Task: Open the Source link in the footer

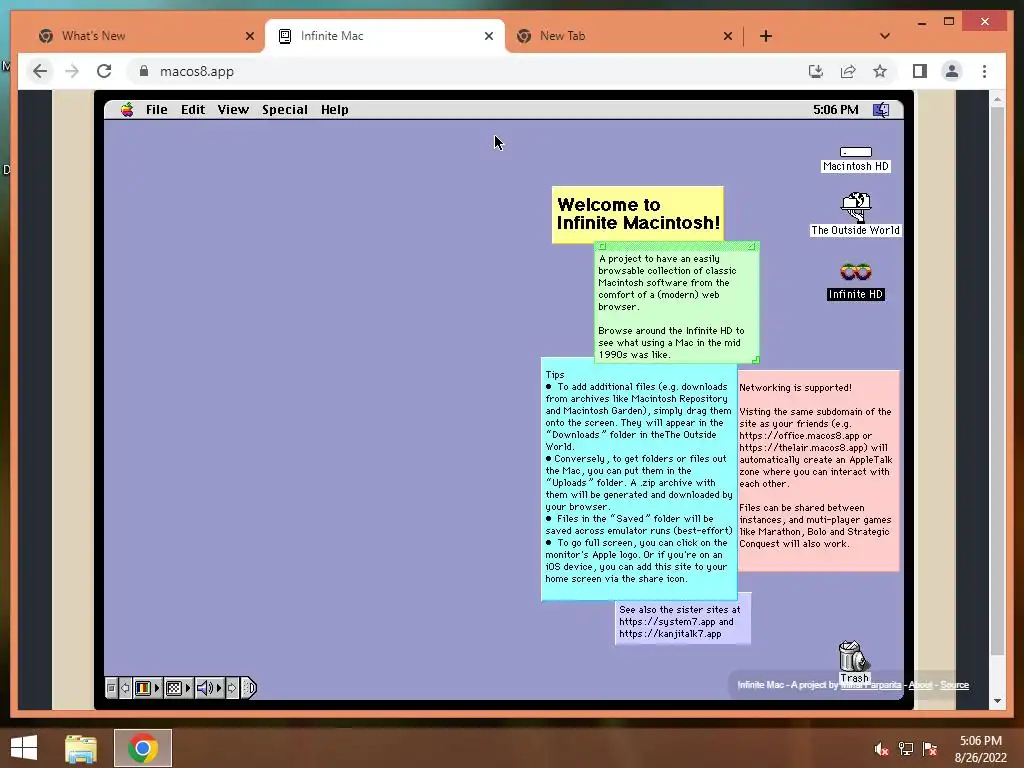Action: coord(954,685)
